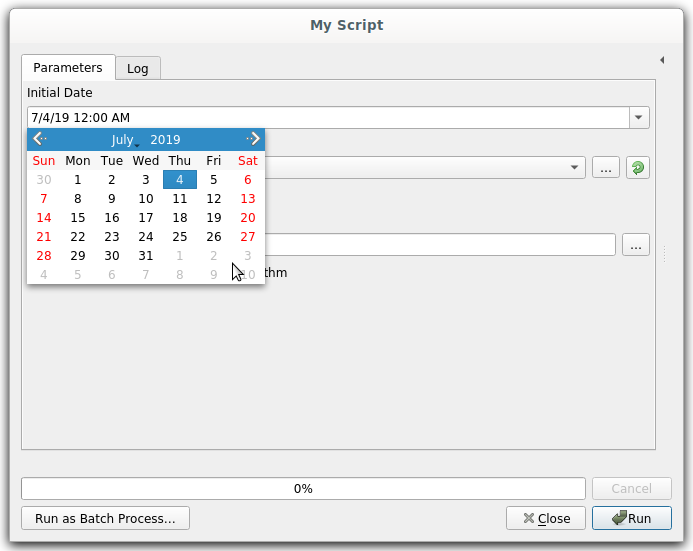Select July 19 in the calendar
The width and height of the screenshot is (693, 551).
tap(214, 217)
